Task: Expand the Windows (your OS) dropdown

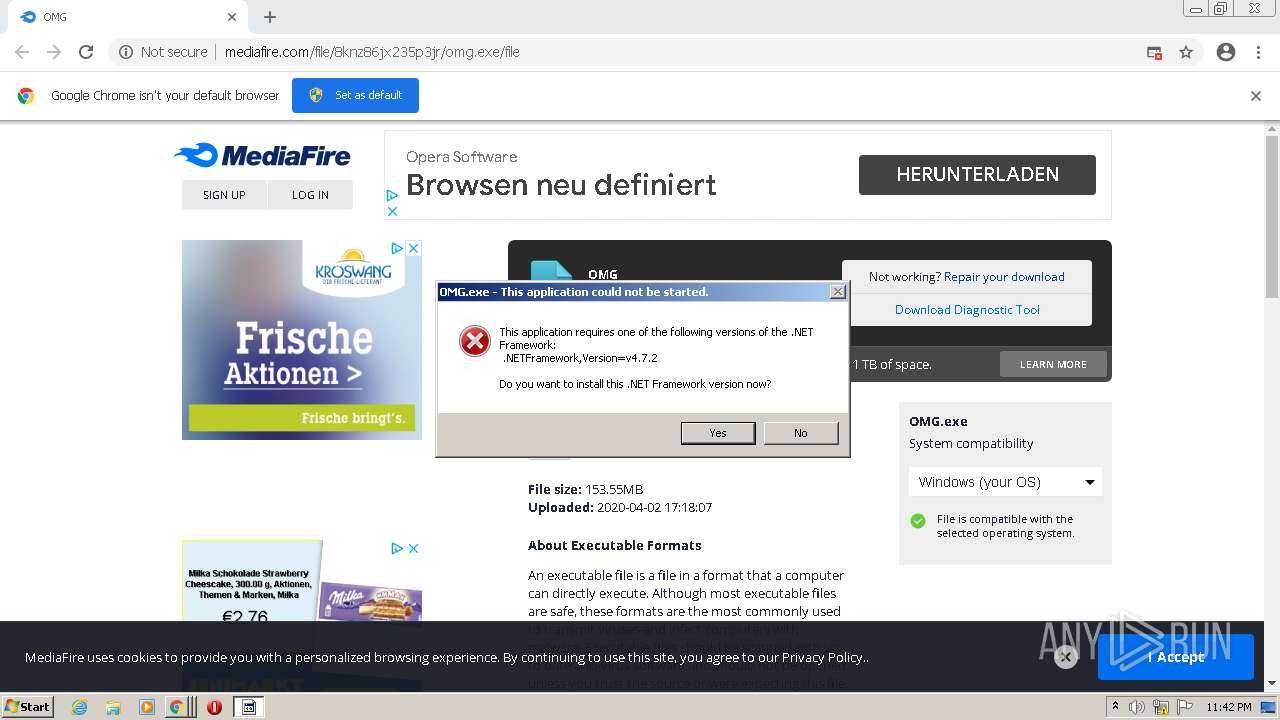Action: point(1005,482)
